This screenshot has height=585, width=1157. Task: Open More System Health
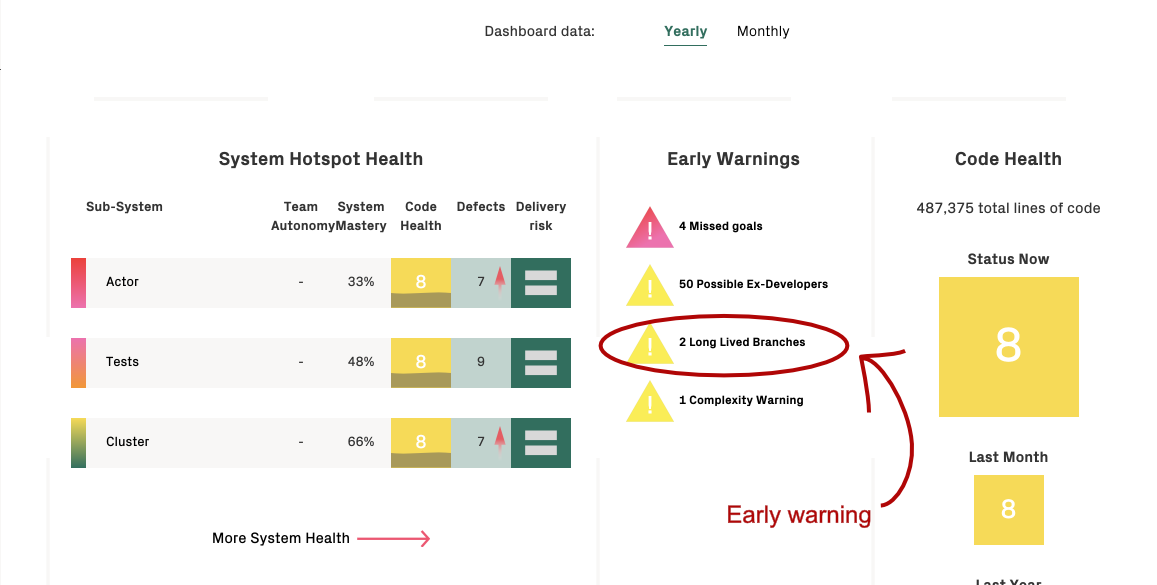[x=281, y=537]
